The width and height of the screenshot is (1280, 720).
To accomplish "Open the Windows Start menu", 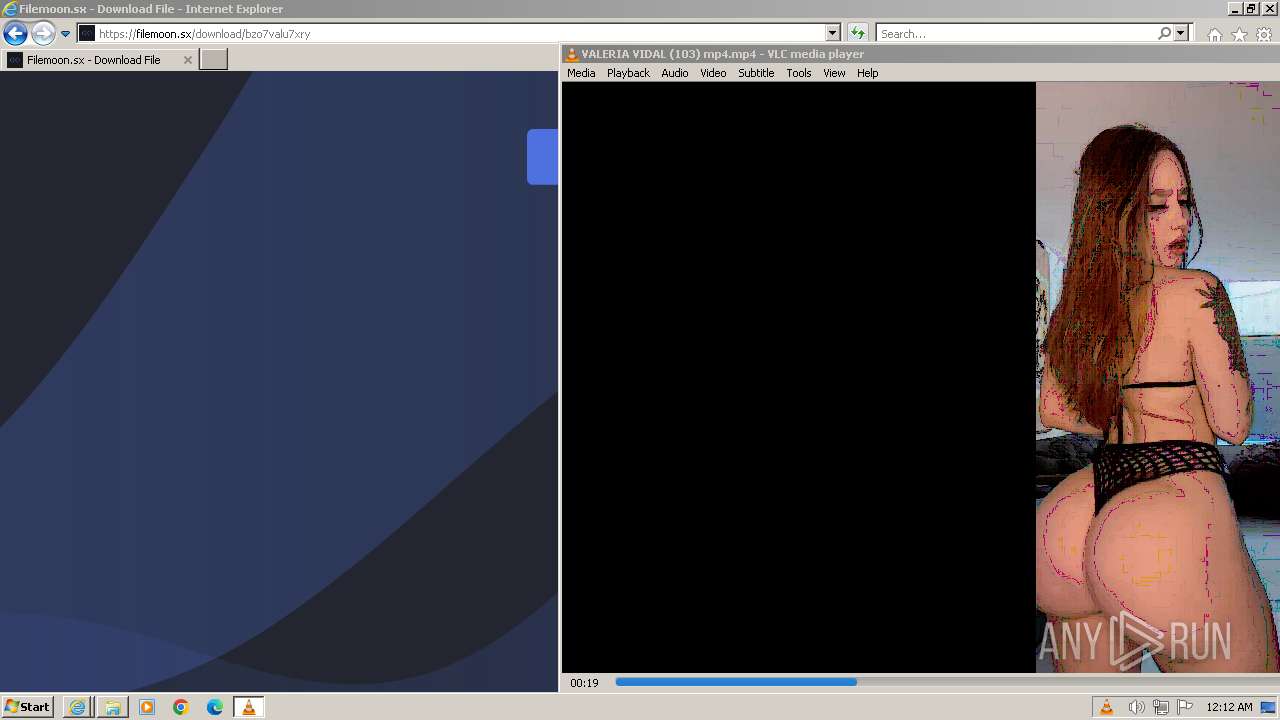I will coord(27,707).
